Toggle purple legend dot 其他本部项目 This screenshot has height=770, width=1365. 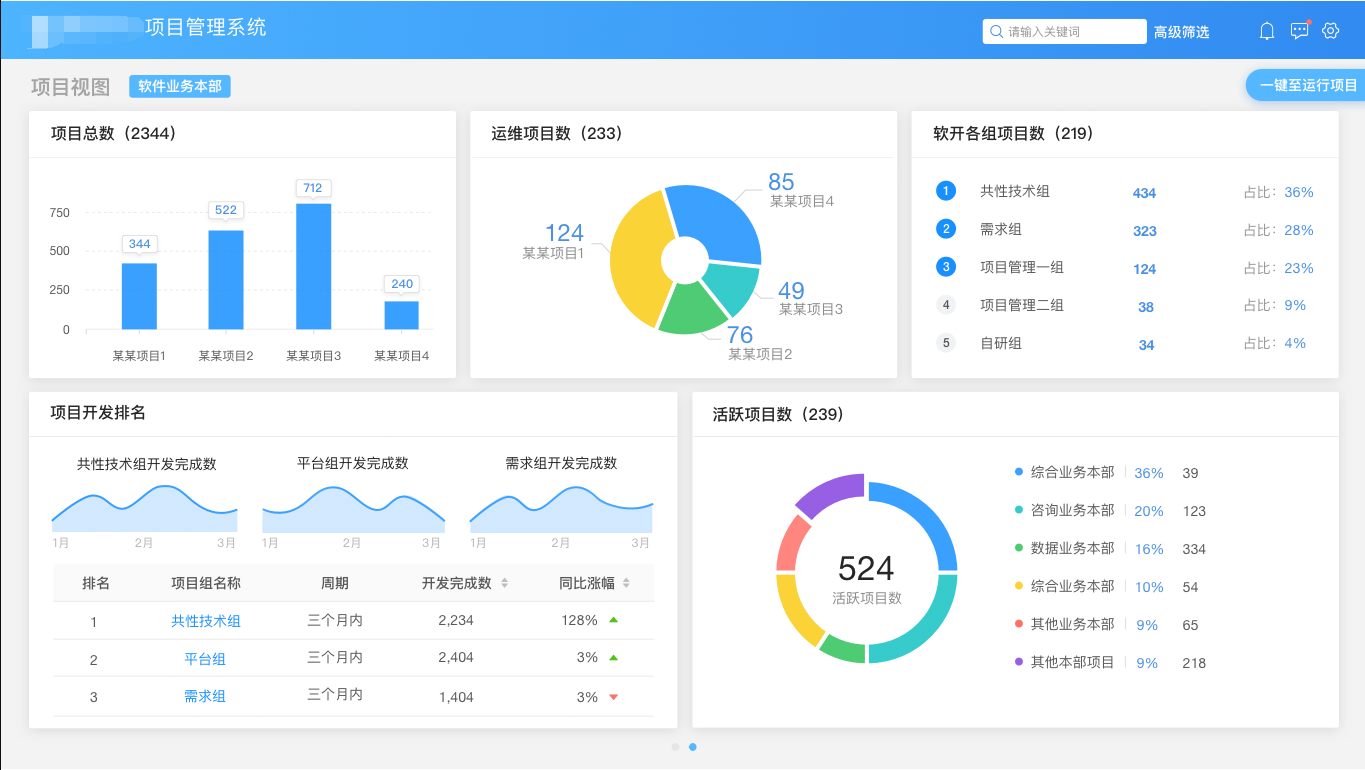[x=1019, y=662]
